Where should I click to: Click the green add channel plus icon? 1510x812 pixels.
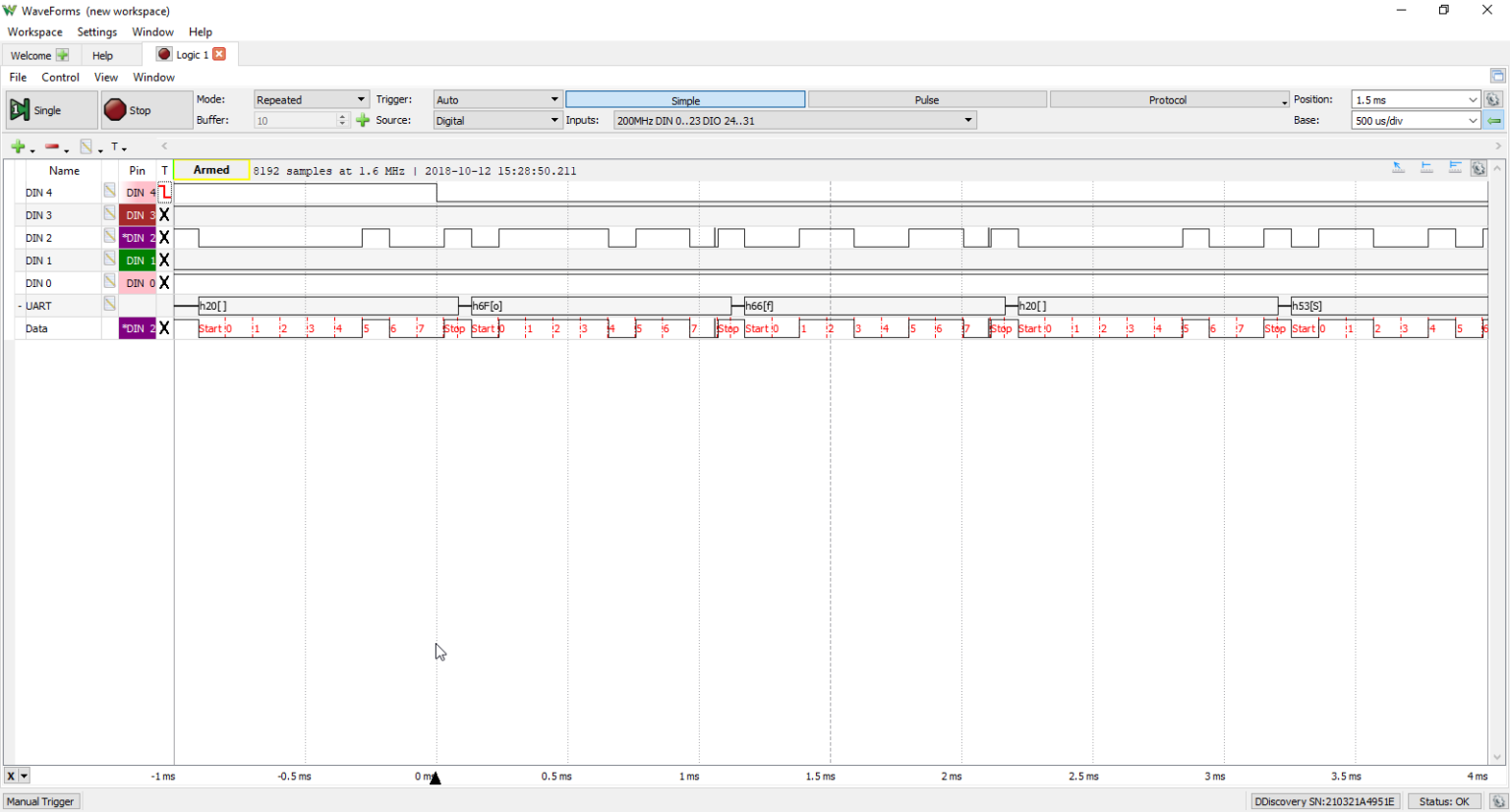(18, 146)
